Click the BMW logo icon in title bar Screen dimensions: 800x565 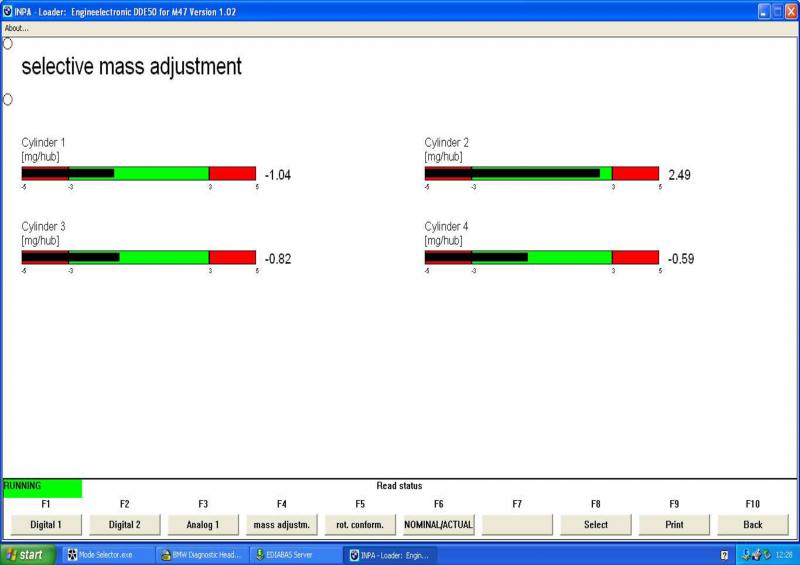tap(7, 11)
